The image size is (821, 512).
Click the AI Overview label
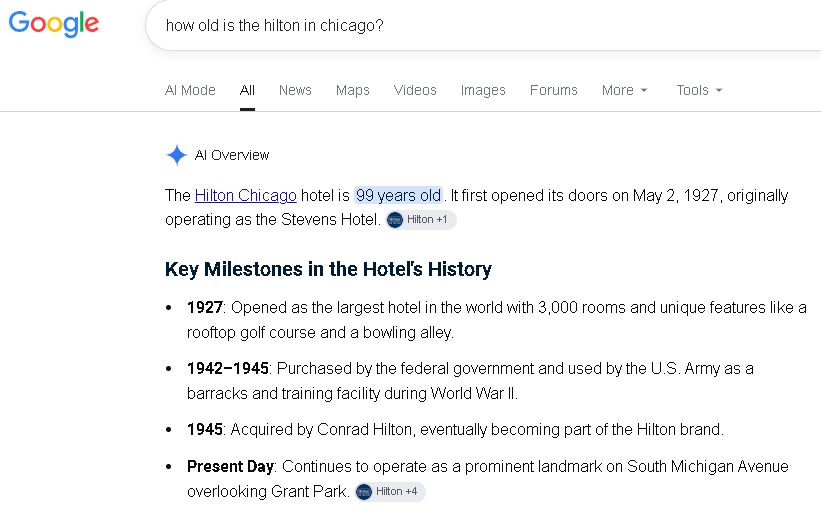232,155
